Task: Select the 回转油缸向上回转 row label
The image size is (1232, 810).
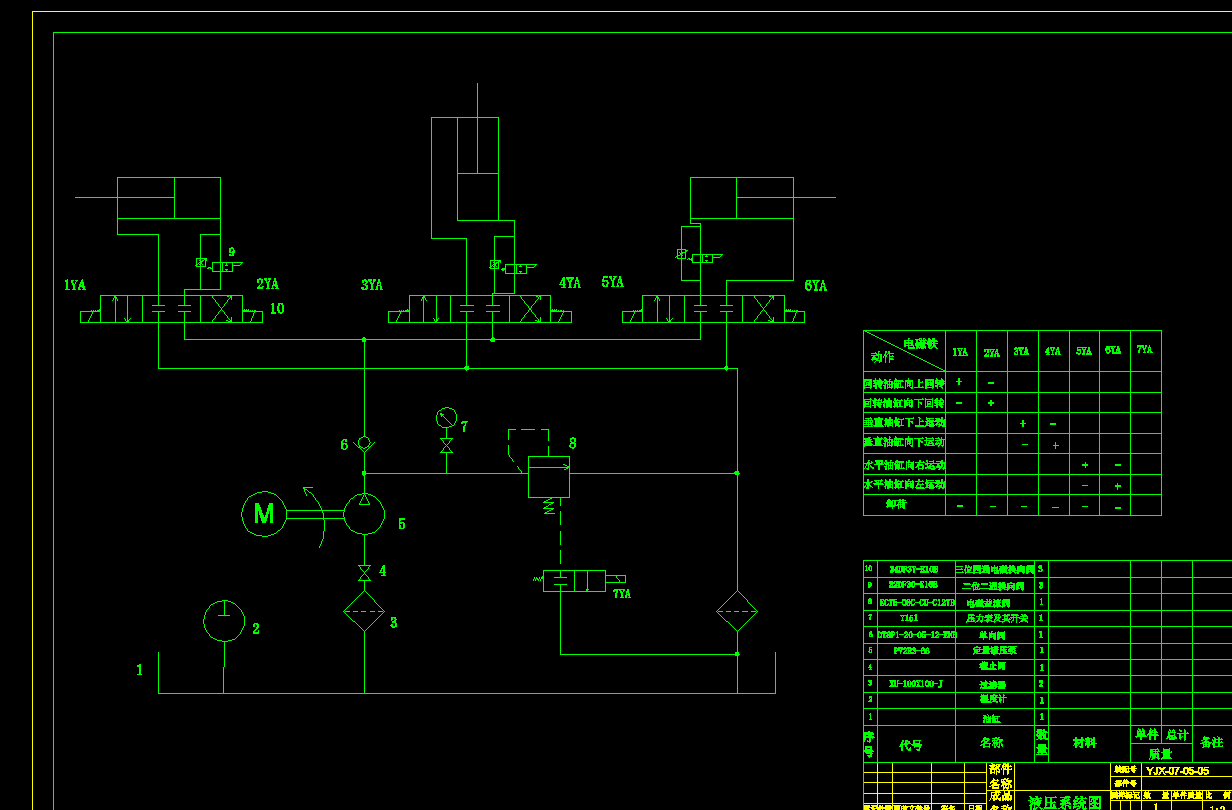Action: (x=904, y=383)
